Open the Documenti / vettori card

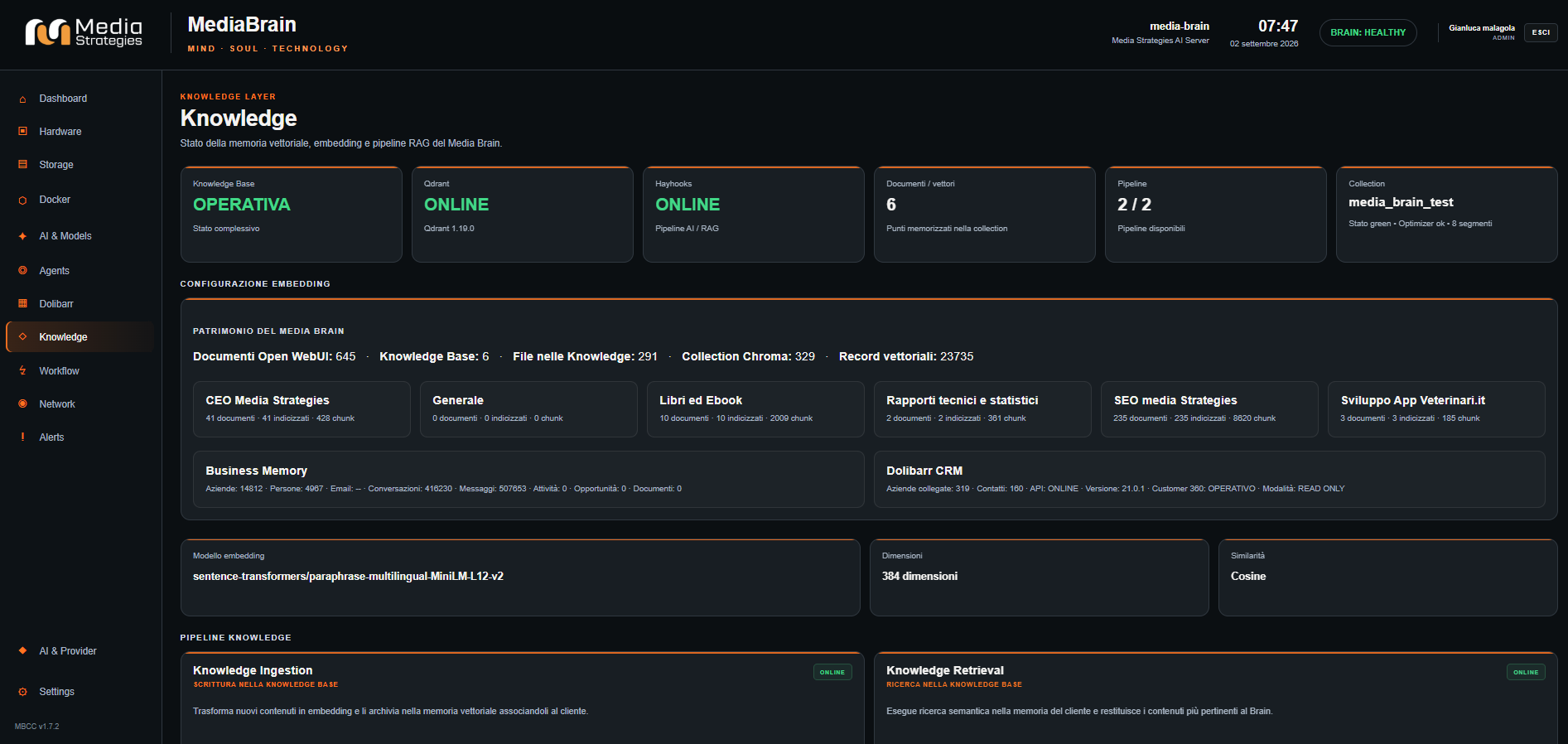[x=985, y=215]
